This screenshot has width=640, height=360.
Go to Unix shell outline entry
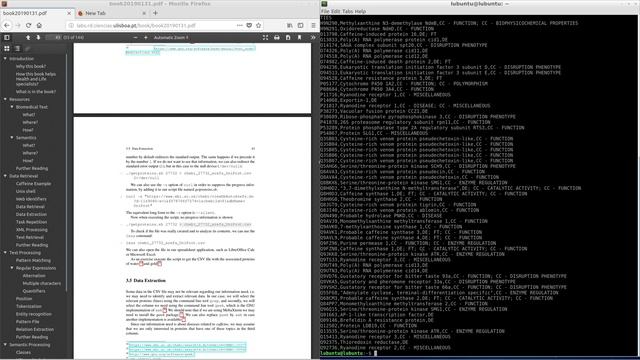click(26, 191)
